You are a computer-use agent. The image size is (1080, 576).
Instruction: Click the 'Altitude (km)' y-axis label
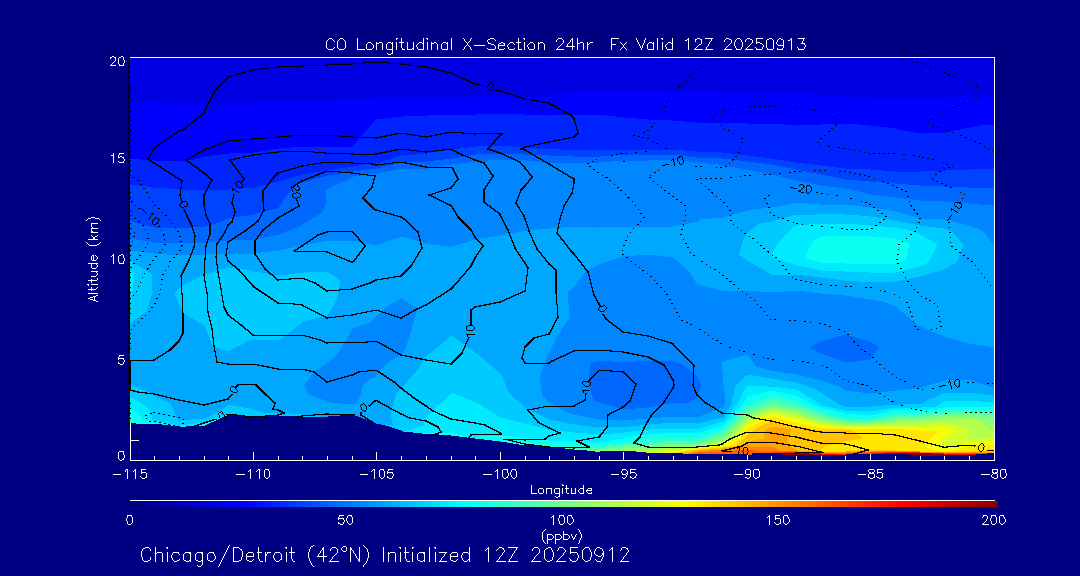(x=93, y=258)
